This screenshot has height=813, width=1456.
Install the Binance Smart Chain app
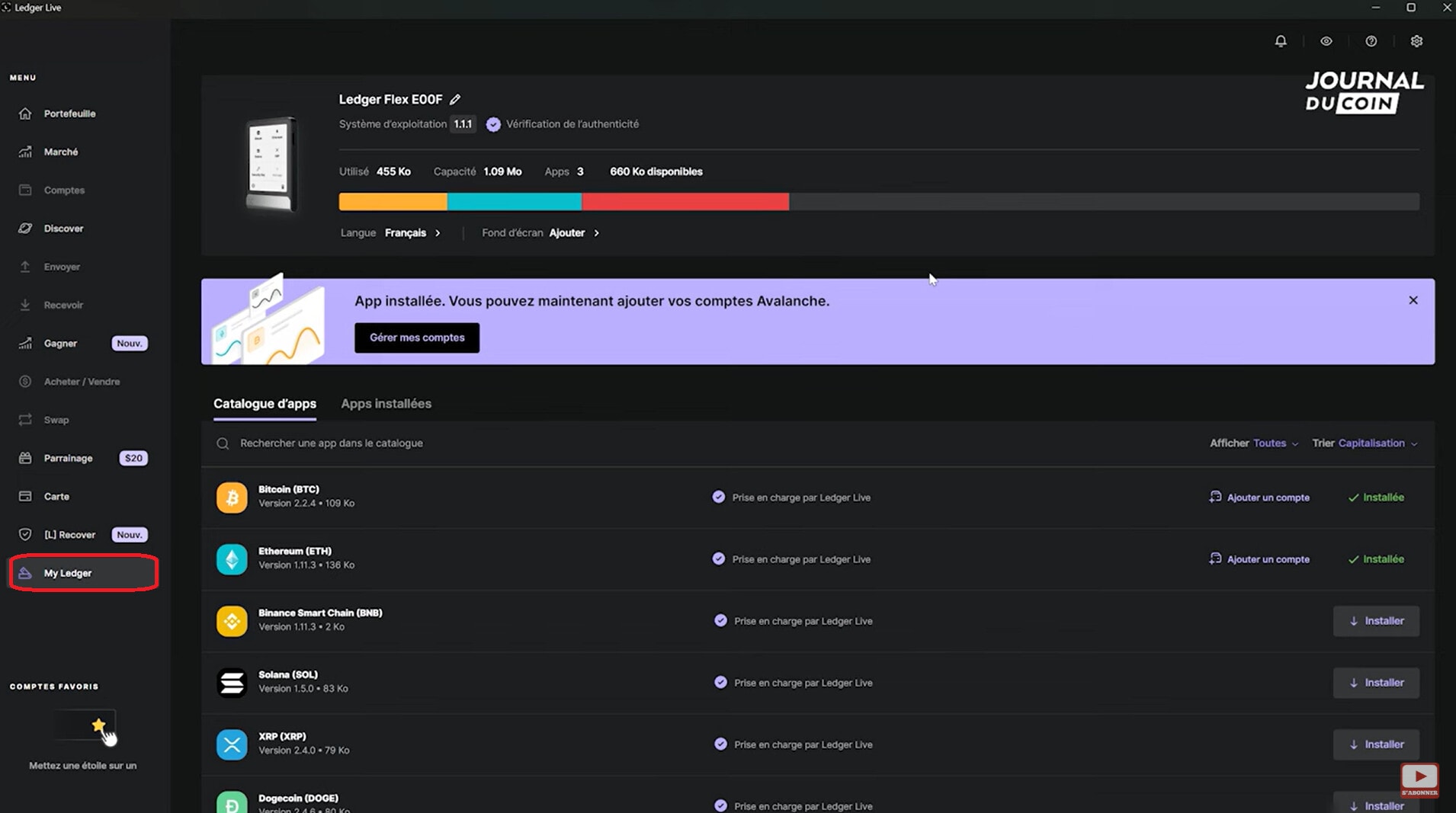(1376, 621)
